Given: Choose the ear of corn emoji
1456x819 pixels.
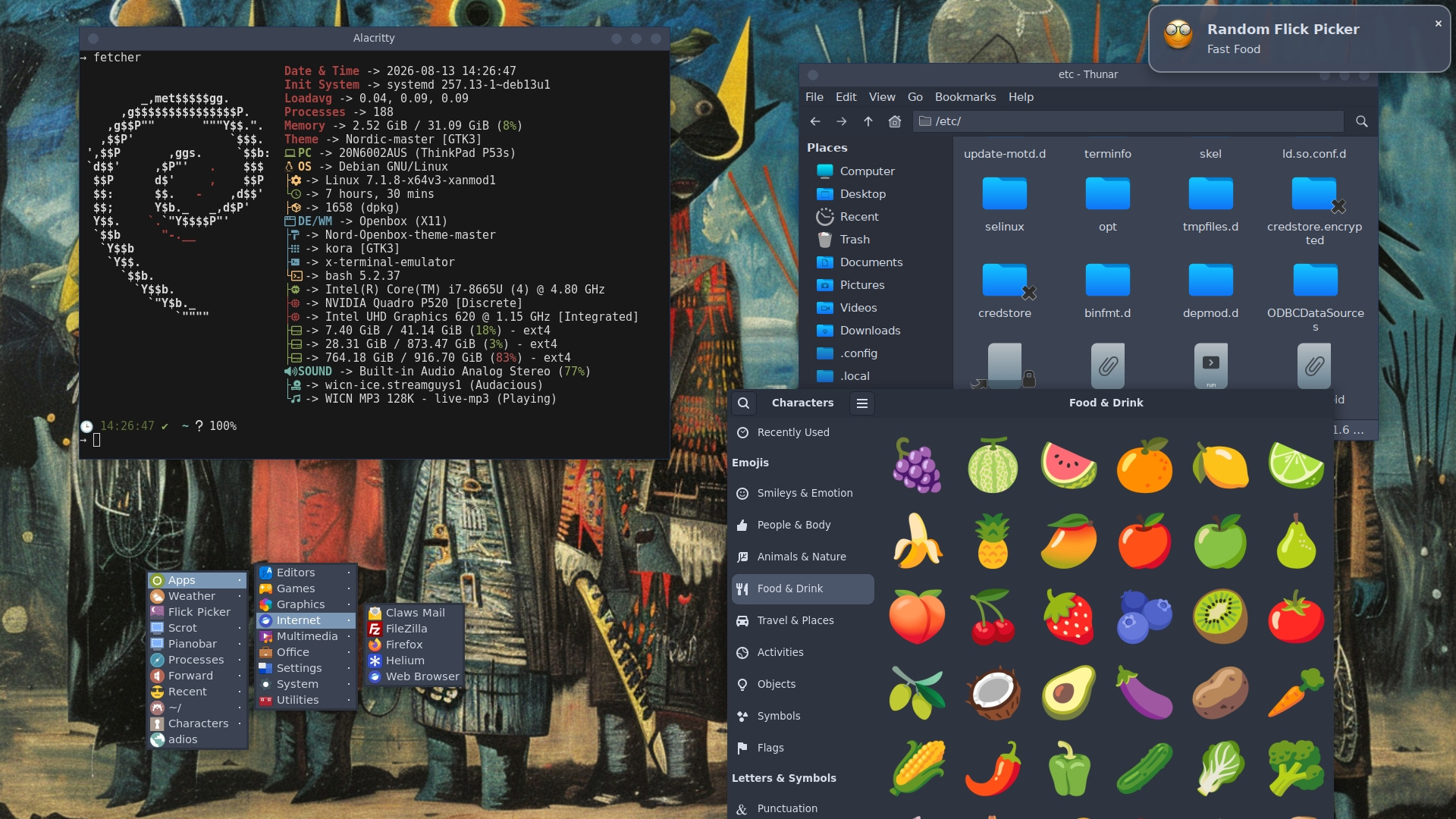Looking at the screenshot, I should 917,769.
